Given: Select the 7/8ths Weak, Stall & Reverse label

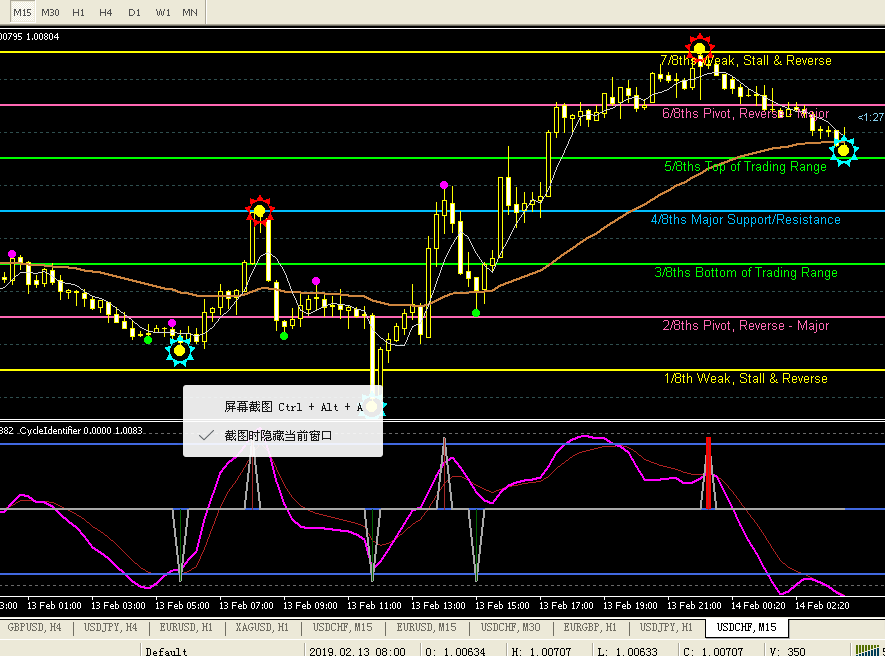Looking at the screenshot, I should click(746, 60).
